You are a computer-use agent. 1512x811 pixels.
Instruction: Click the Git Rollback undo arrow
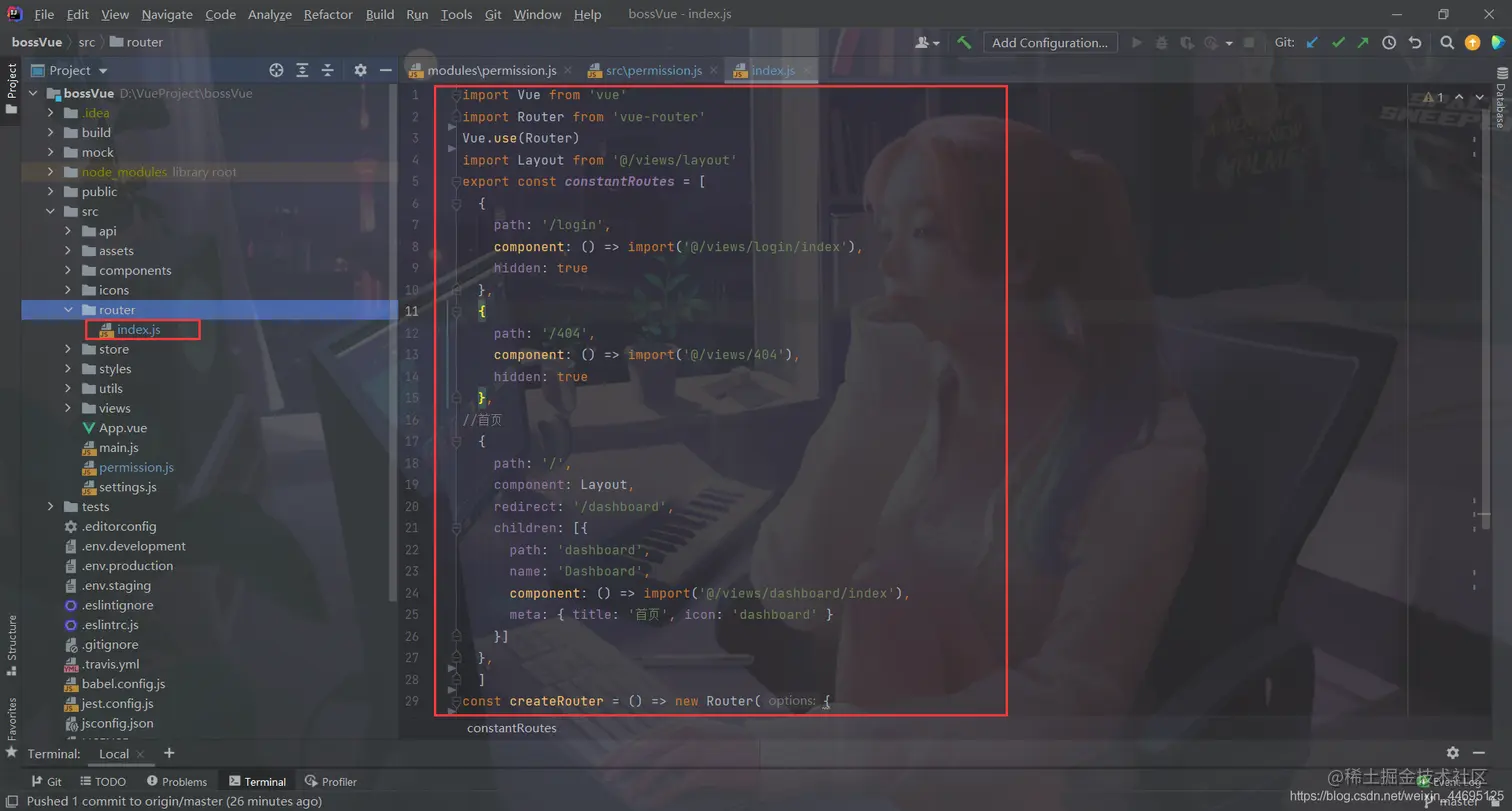[x=1414, y=43]
